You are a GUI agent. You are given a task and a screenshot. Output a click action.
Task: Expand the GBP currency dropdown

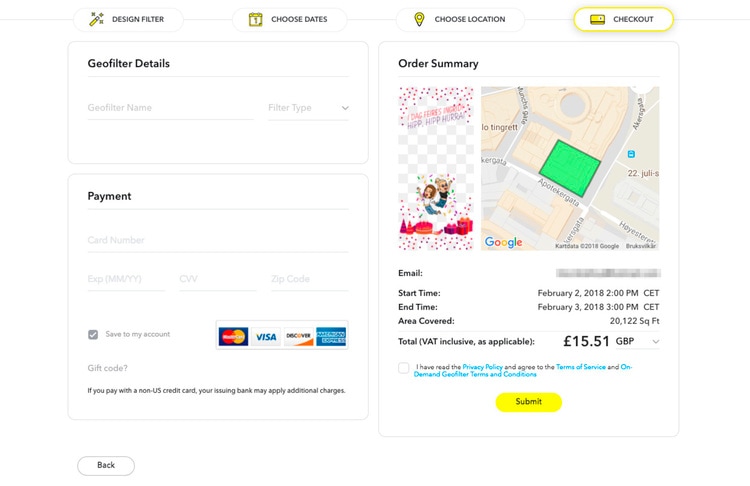coord(655,342)
